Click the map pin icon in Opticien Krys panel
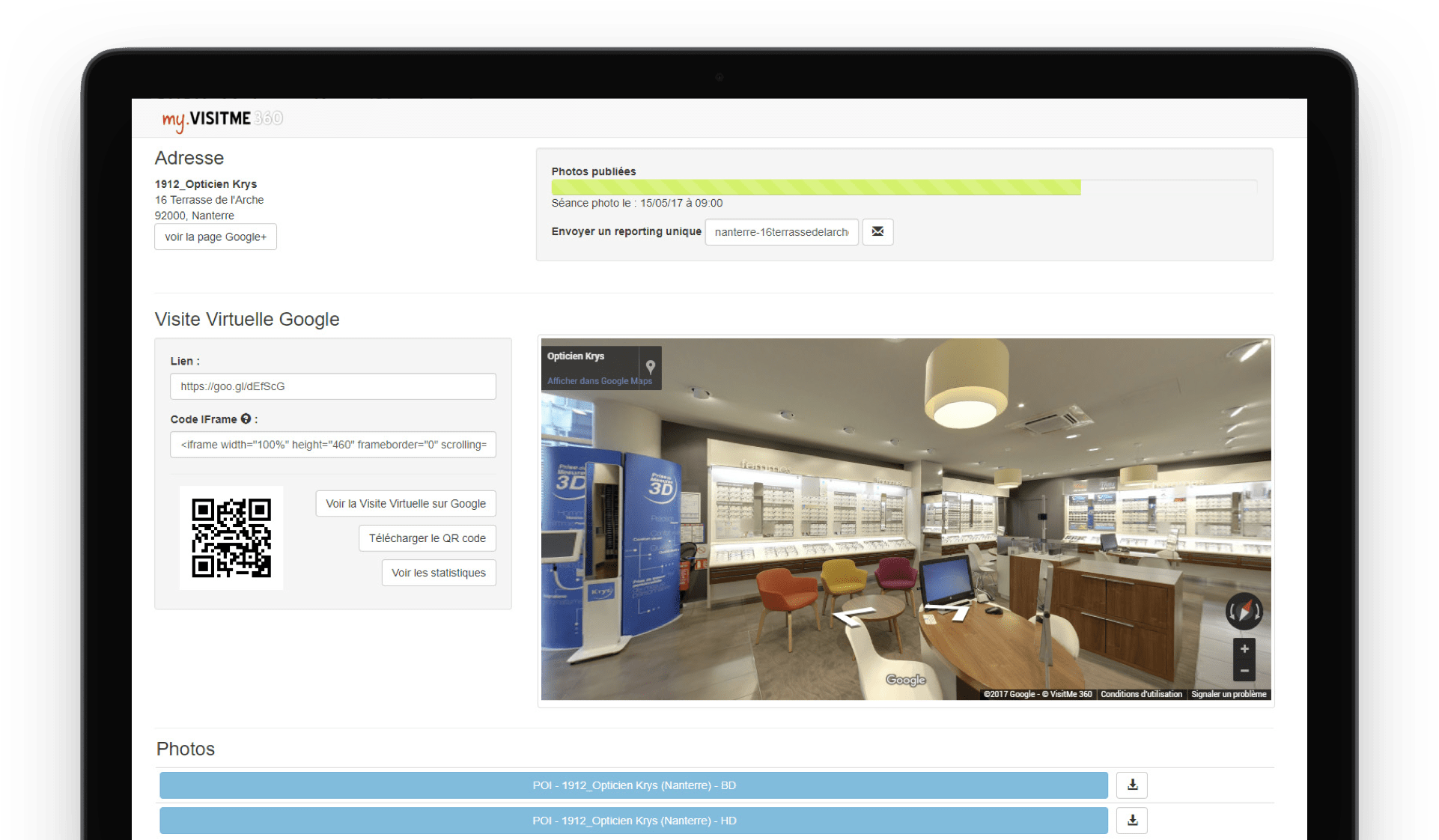This screenshot has height=840, width=1439. (x=651, y=366)
